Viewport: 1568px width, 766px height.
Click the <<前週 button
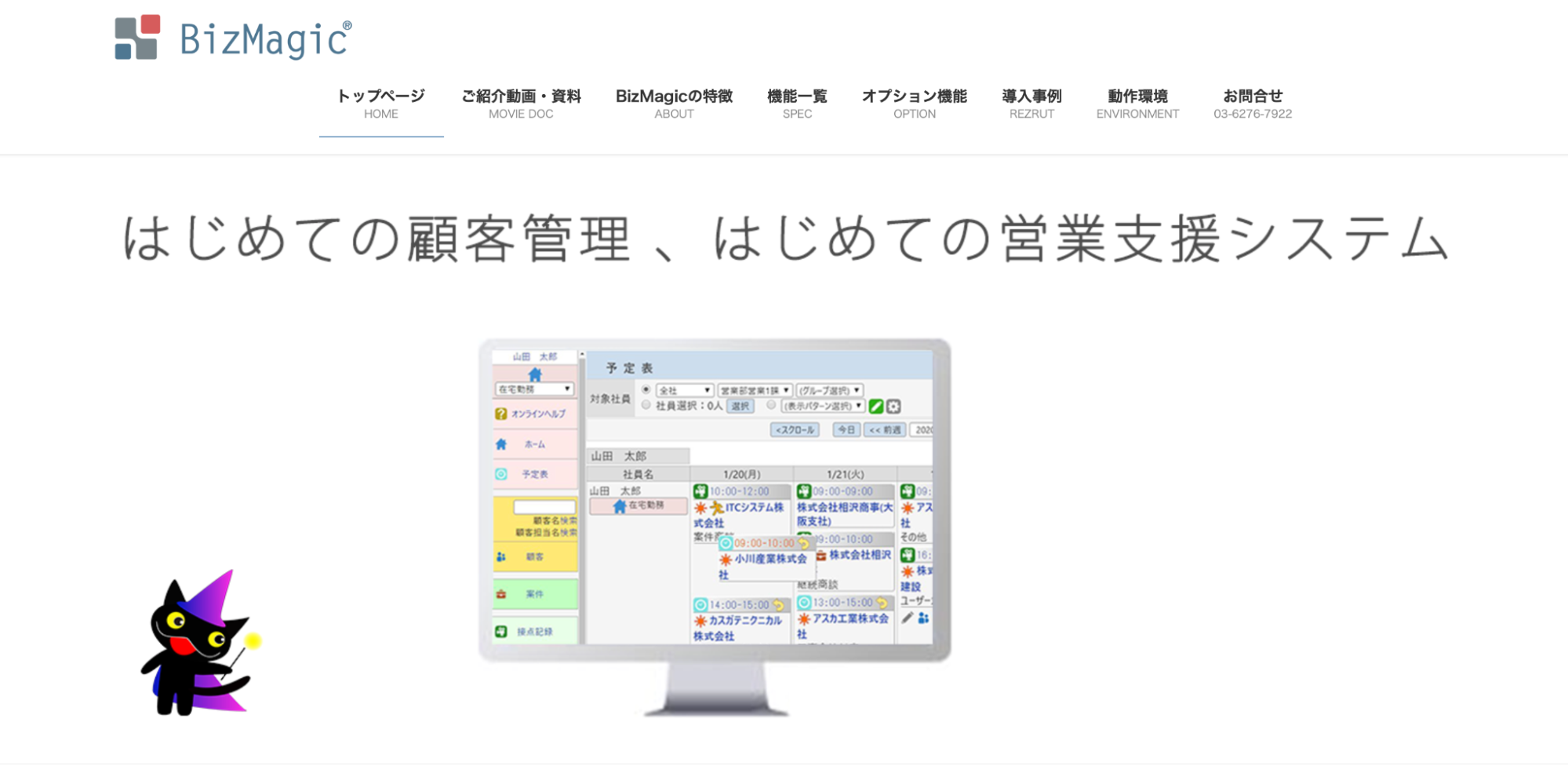pos(885,430)
